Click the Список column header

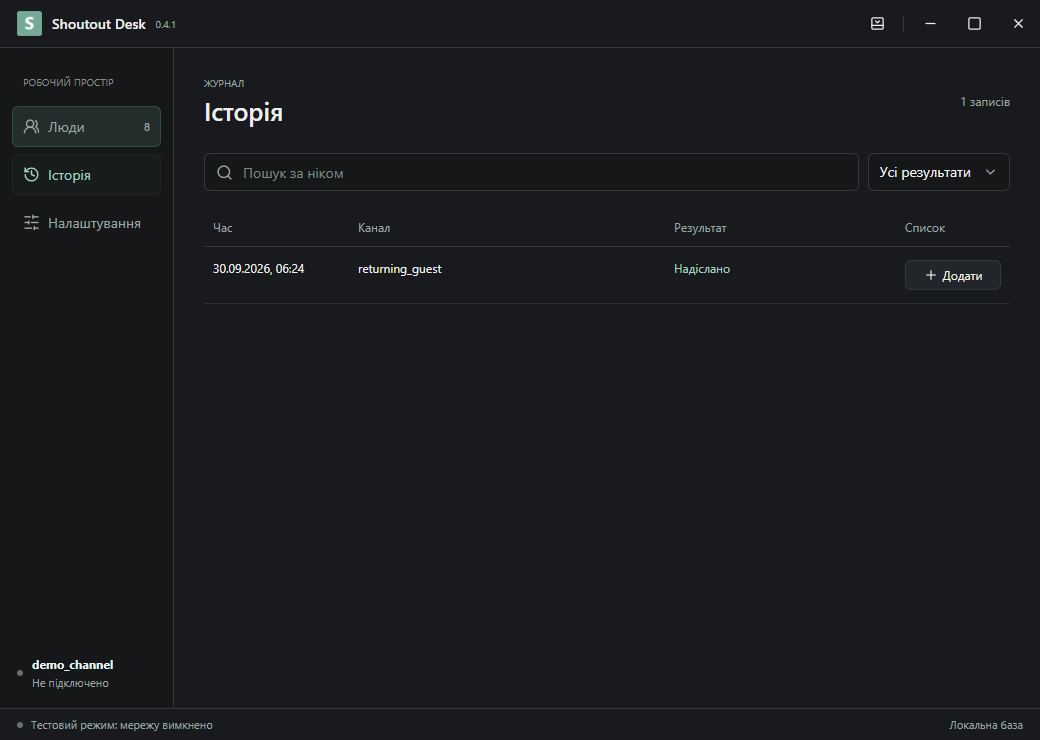click(925, 228)
